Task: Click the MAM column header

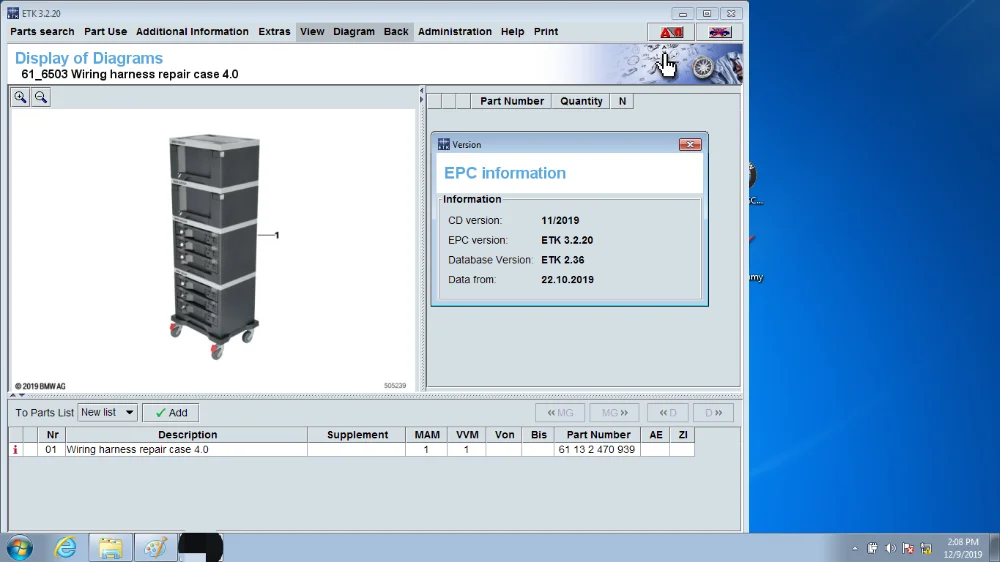Action: pyautogui.click(x=427, y=434)
